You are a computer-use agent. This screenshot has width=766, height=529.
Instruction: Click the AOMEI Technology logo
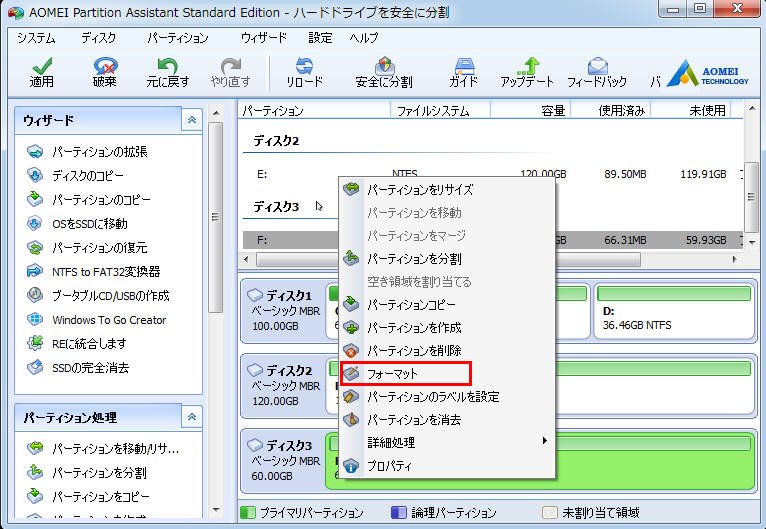708,74
